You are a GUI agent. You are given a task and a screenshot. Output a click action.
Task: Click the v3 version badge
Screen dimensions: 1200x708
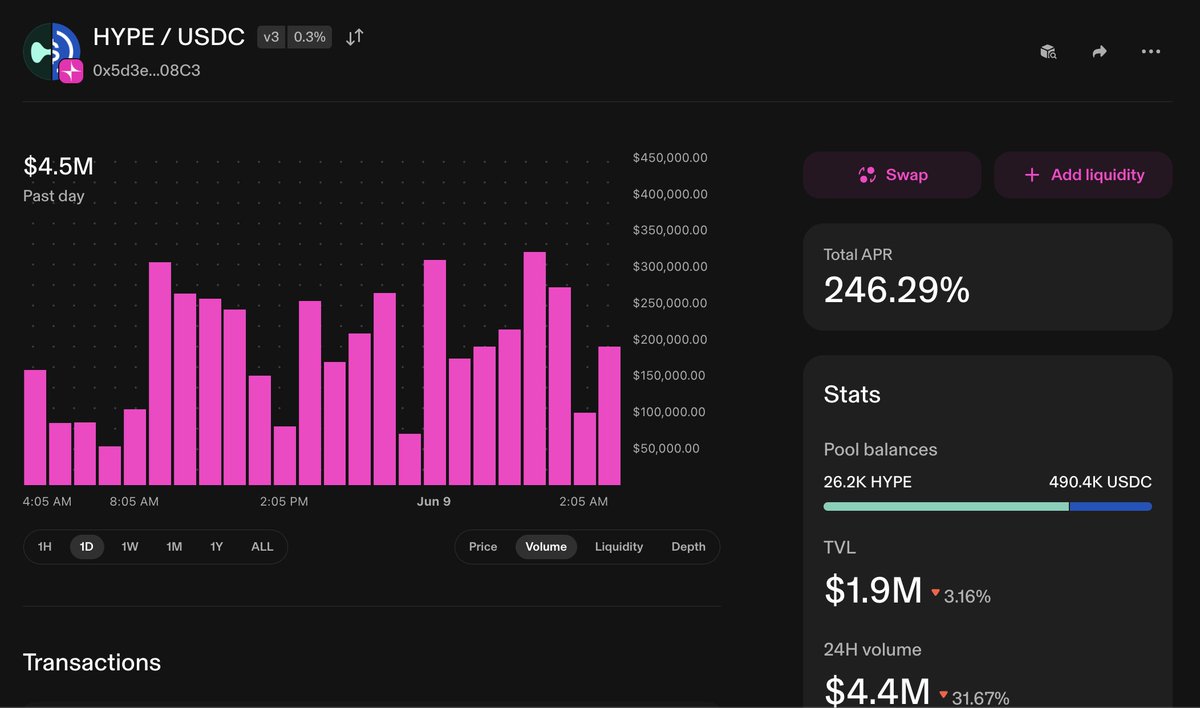pos(271,37)
